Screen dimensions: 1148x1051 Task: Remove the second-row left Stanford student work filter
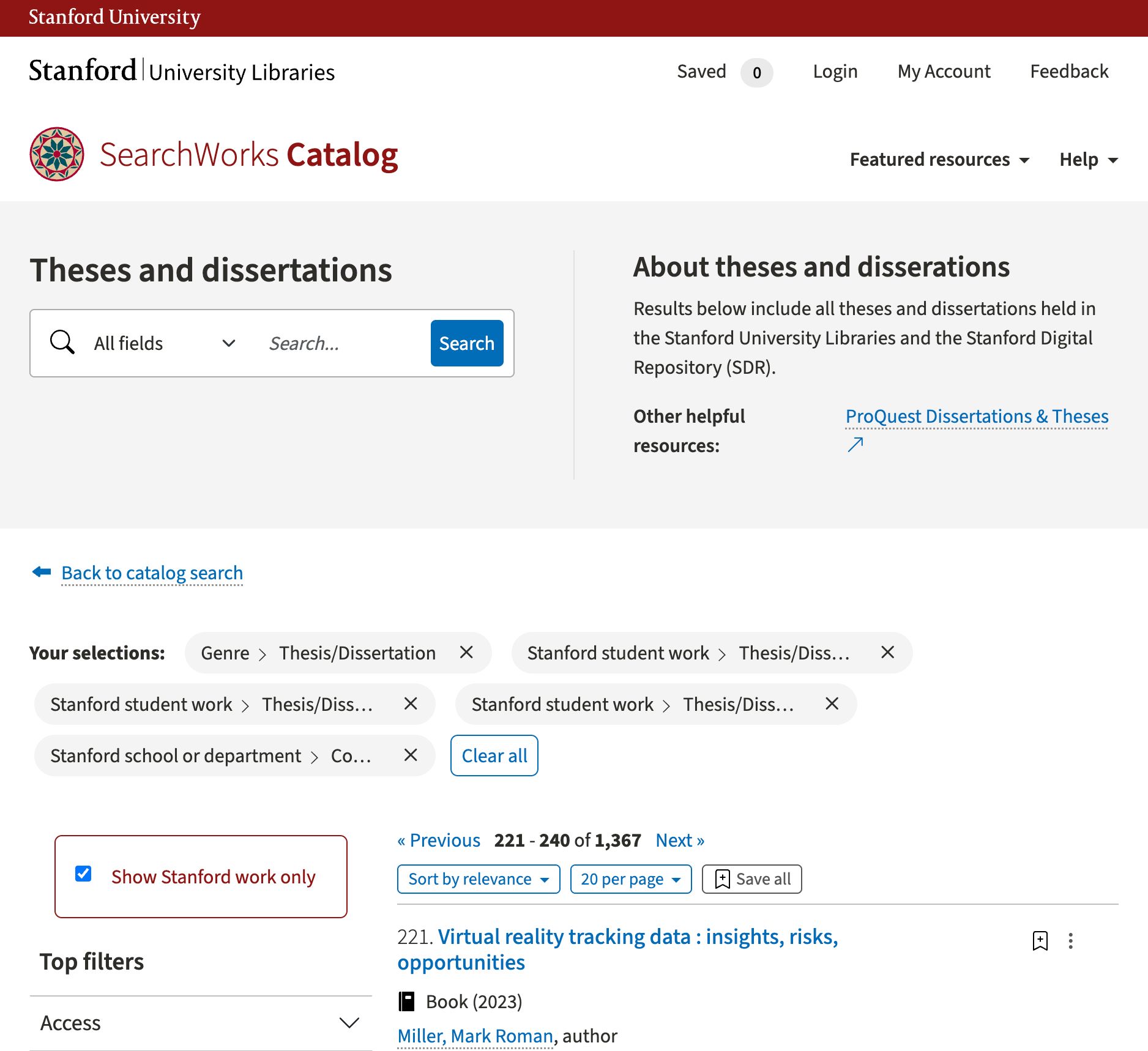click(x=411, y=704)
